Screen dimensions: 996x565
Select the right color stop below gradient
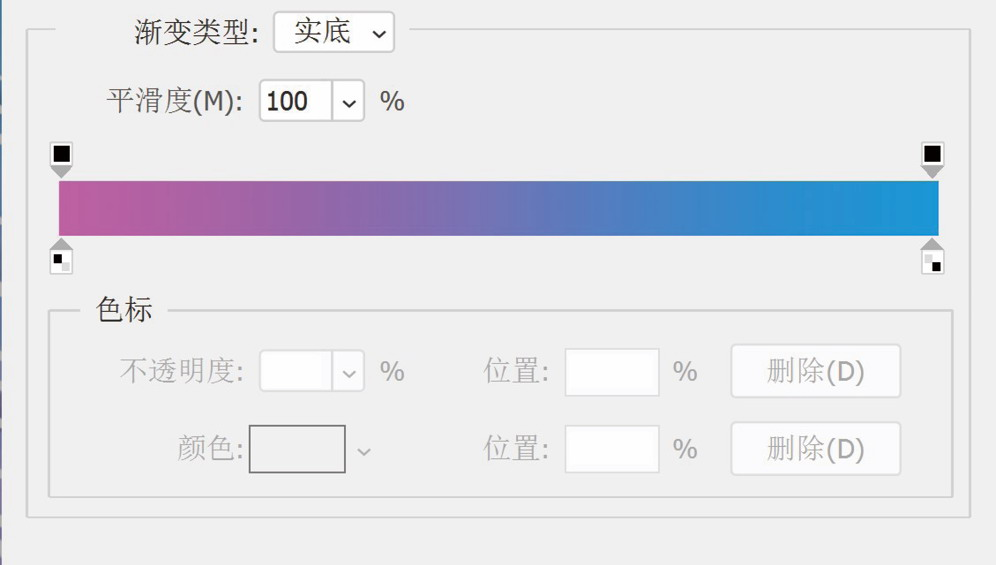click(932, 257)
